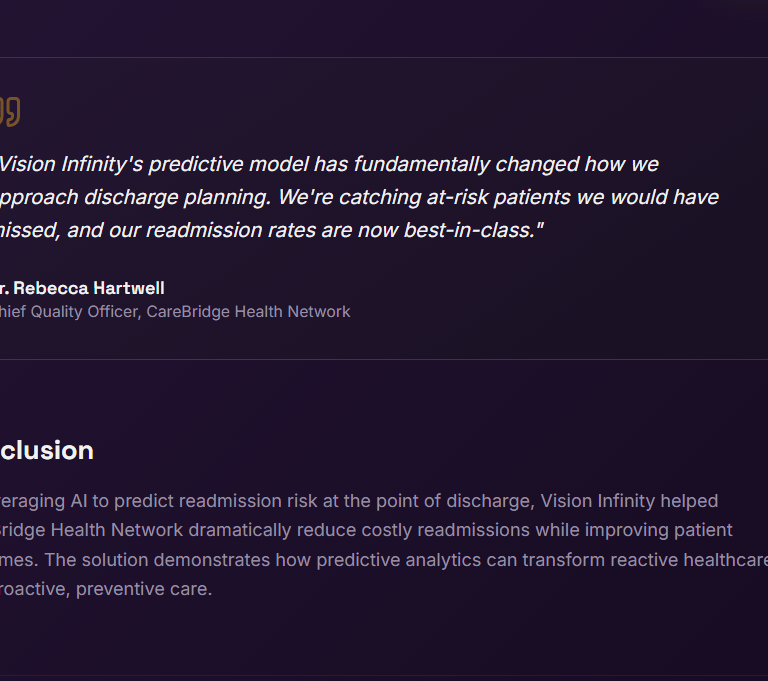Click the gold quotation mark icon
Image resolution: width=768 pixels, height=681 pixels.
coord(9,111)
